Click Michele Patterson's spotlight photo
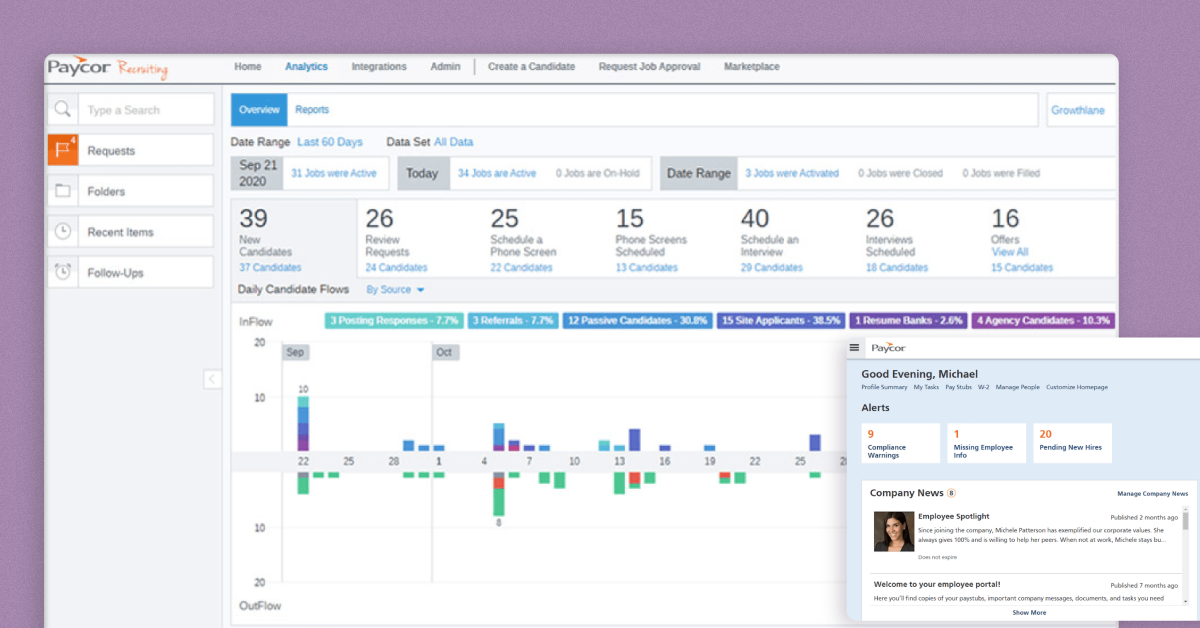The image size is (1200, 628). click(894, 531)
